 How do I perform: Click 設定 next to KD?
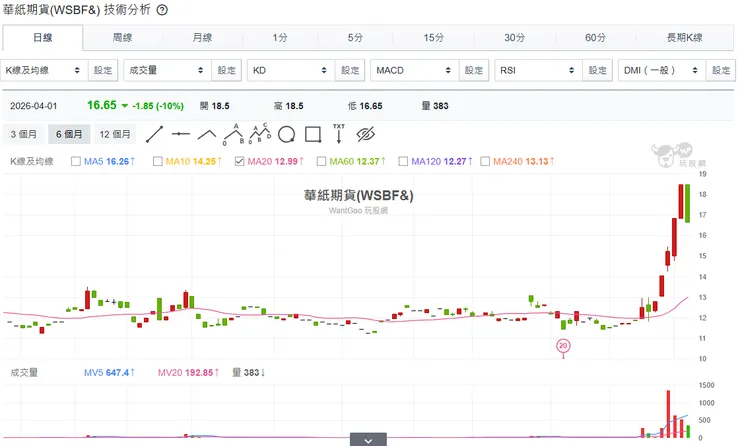point(350,70)
